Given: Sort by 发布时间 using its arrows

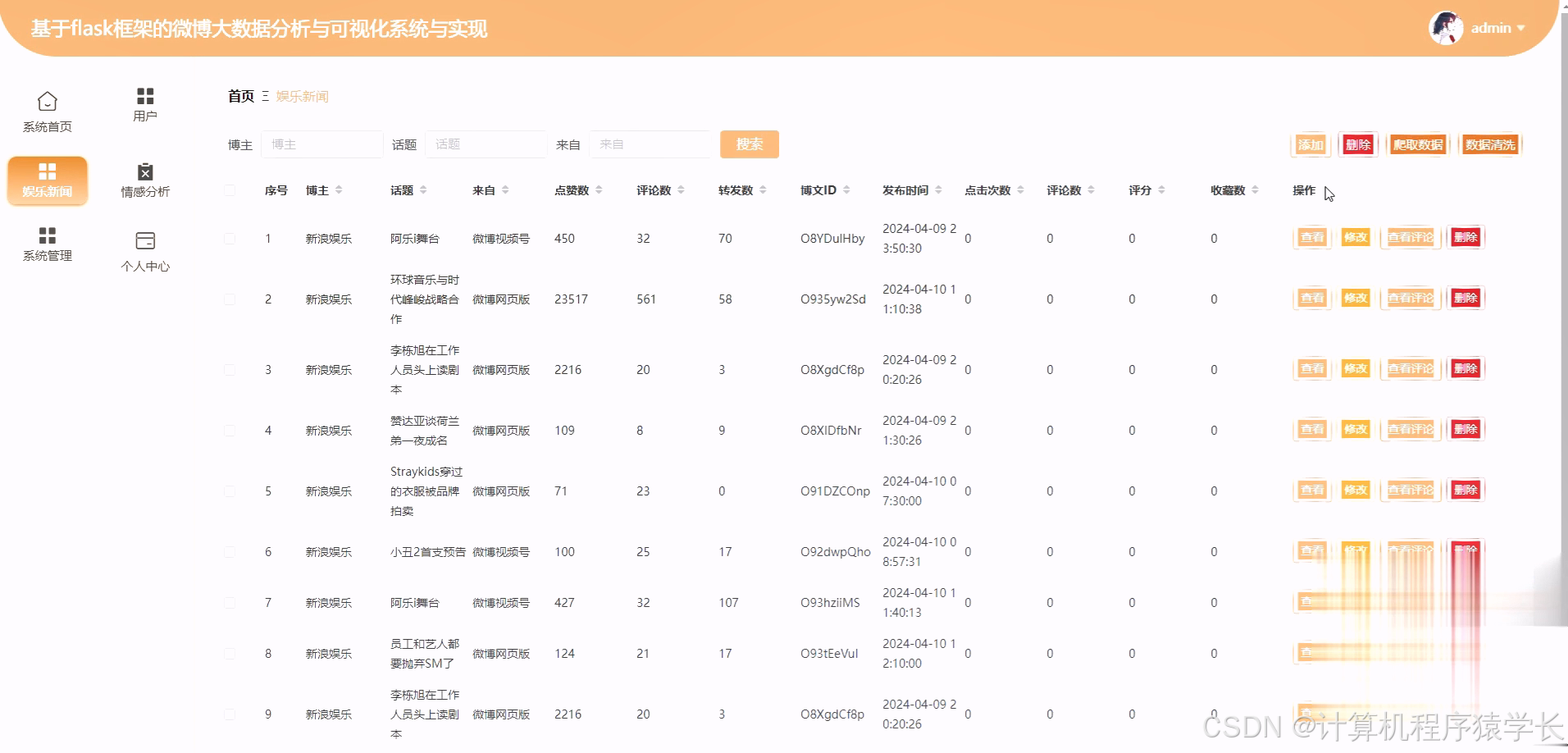Looking at the screenshot, I should pyautogui.click(x=937, y=189).
